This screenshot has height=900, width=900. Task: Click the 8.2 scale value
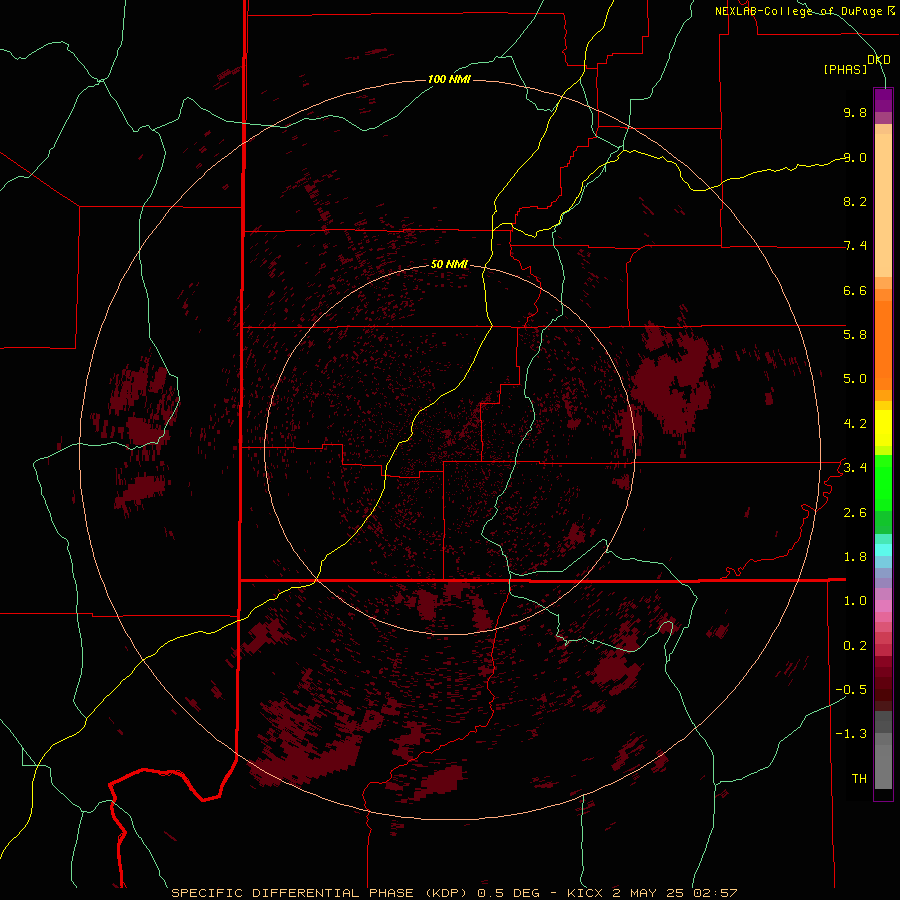pos(855,201)
